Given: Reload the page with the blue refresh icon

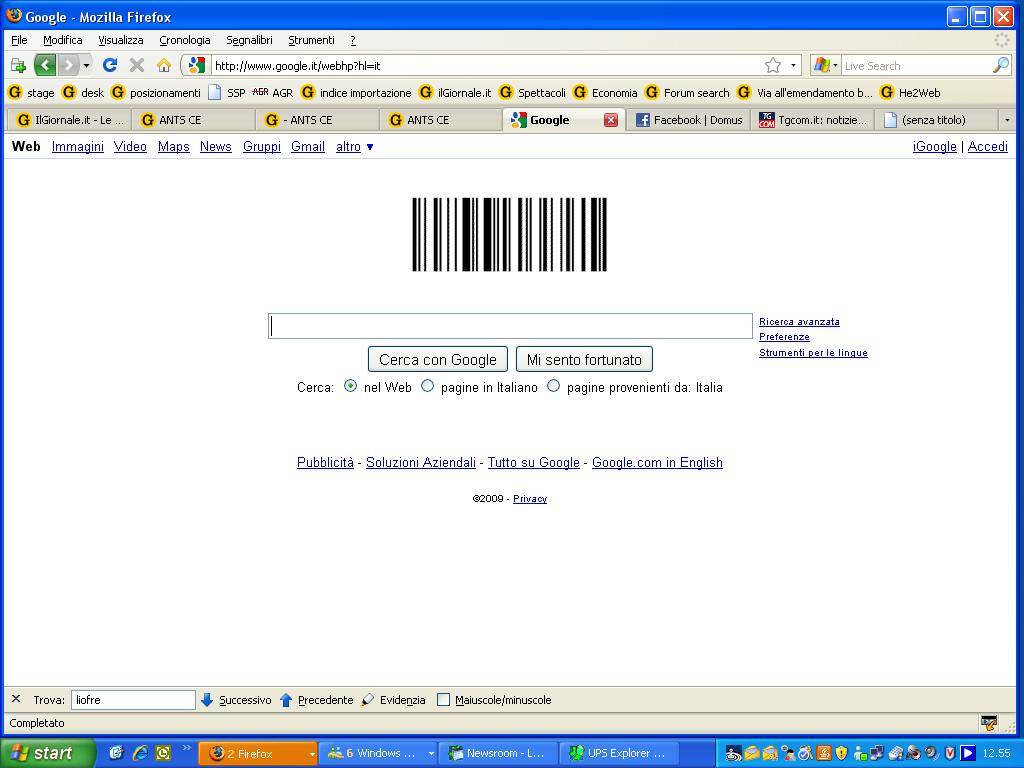Looking at the screenshot, I should click(x=110, y=65).
